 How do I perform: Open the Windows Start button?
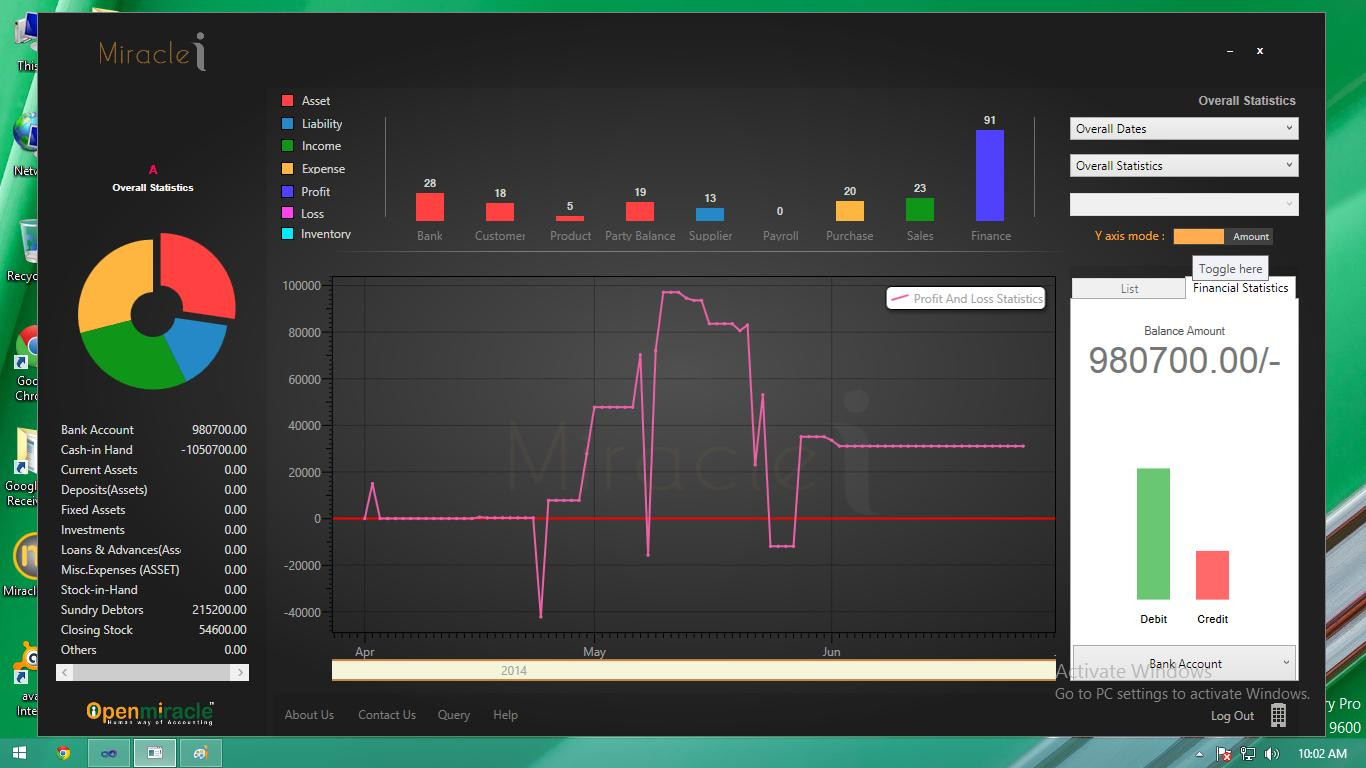point(20,753)
